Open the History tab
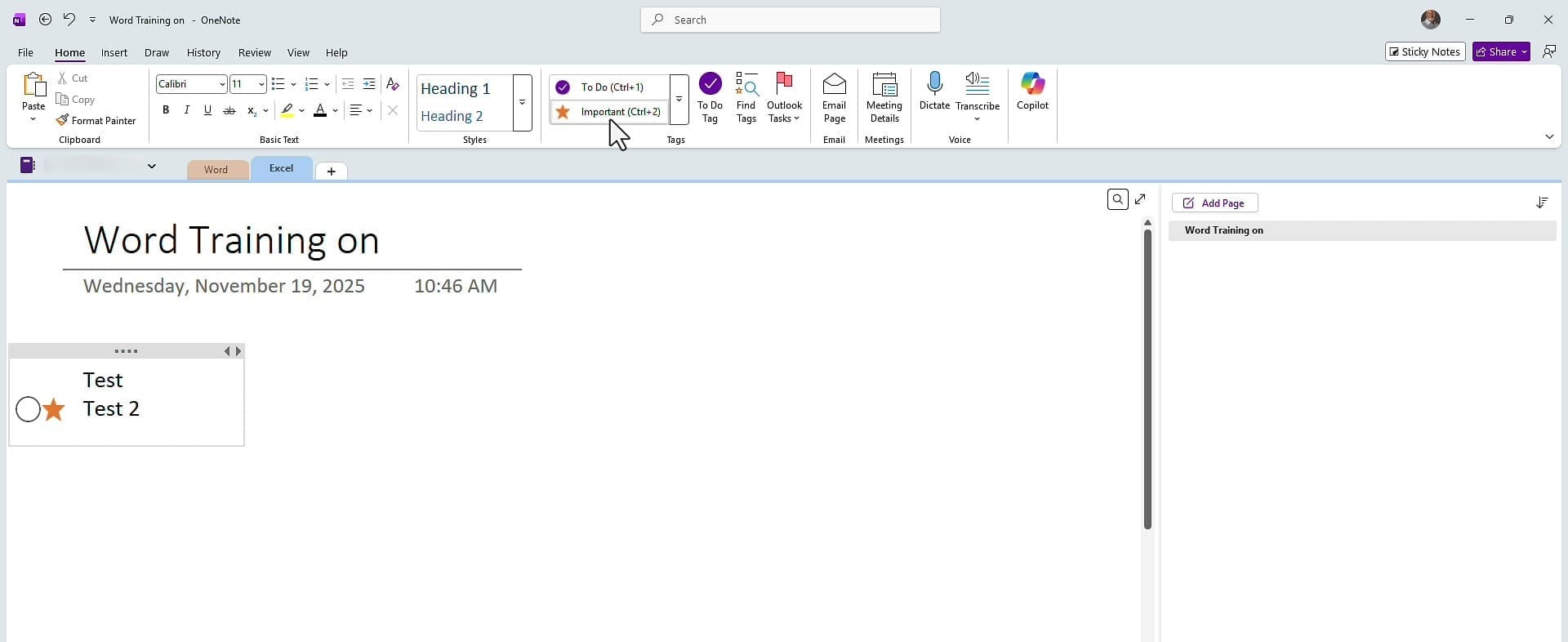The width and height of the screenshot is (1568, 642). (x=203, y=52)
